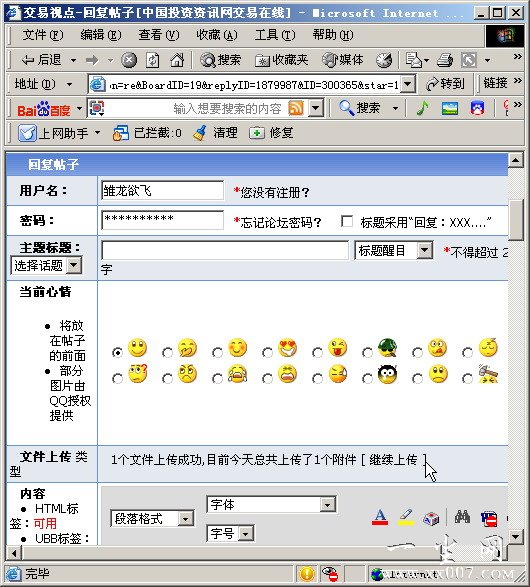The height and width of the screenshot is (587, 530).
Task: Expand the 选择话题 dropdown
Action: tap(74, 265)
